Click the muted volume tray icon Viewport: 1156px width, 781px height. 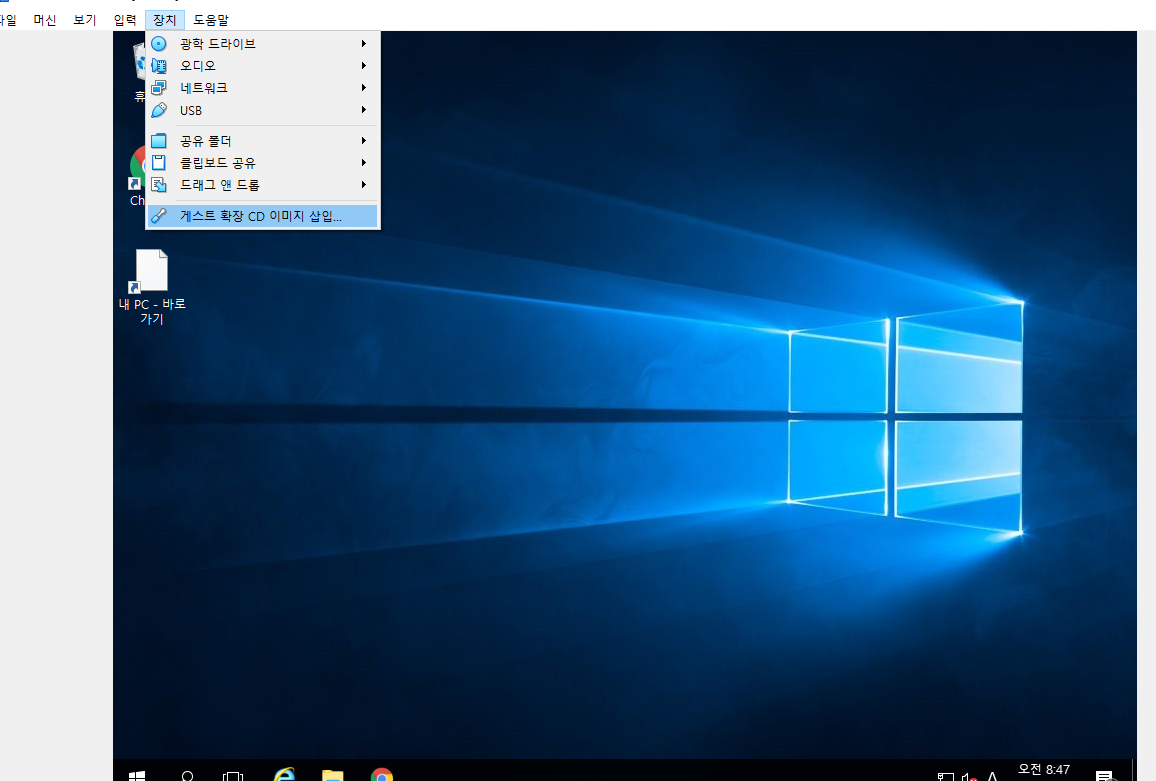coord(969,777)
